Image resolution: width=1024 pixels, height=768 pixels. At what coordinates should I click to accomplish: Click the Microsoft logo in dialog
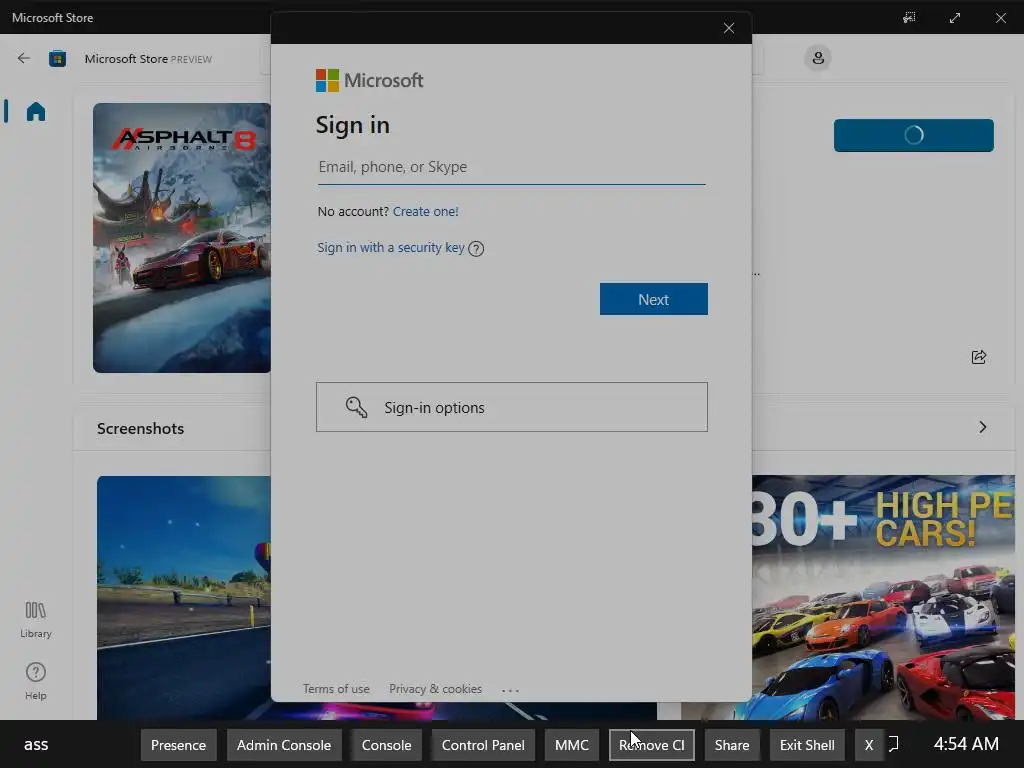pos(370,80)
